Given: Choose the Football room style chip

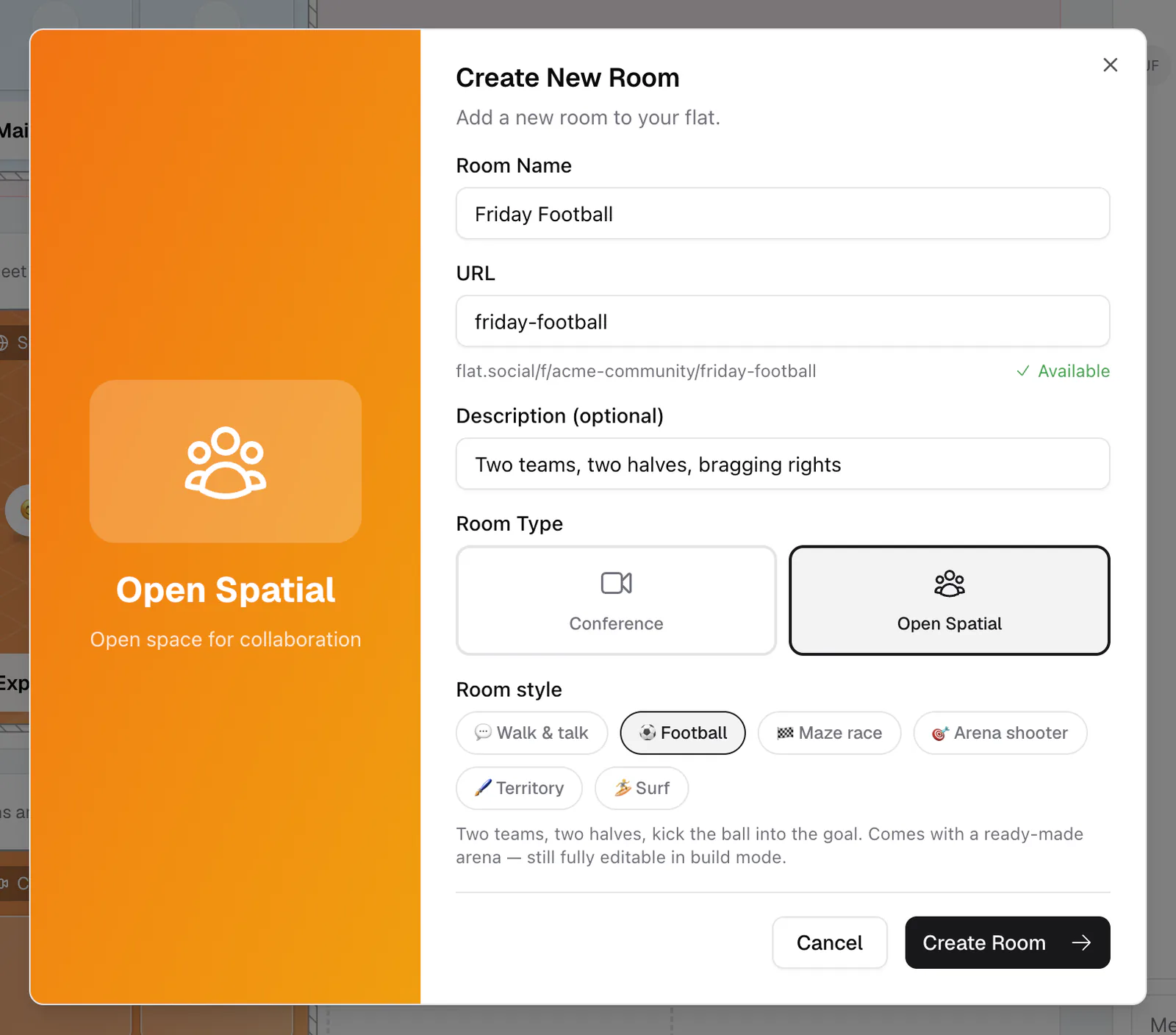Looking at the screenshot, I should (683, 733).
